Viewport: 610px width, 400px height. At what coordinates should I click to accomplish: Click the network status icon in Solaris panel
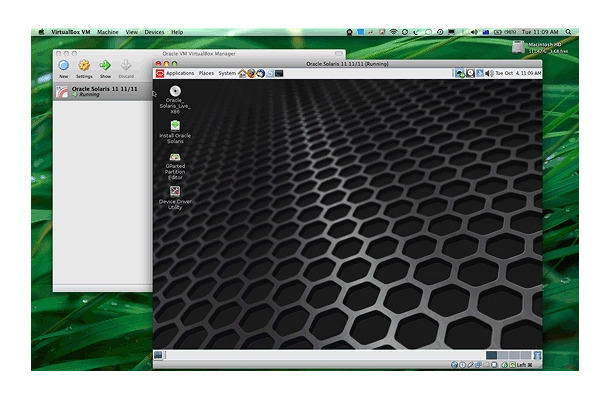(460, 73)
